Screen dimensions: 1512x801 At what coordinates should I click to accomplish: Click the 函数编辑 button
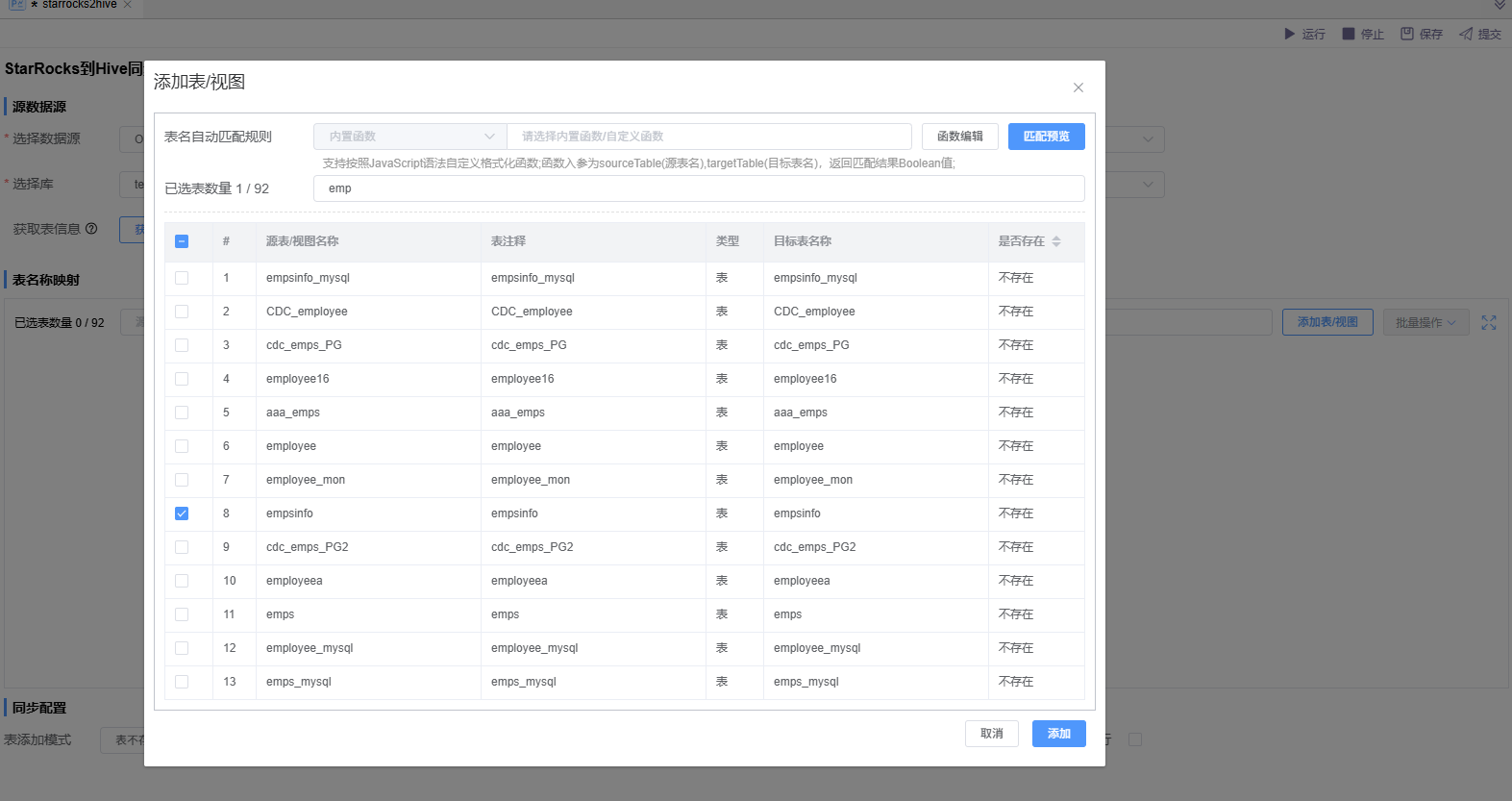tap(959, 137)
